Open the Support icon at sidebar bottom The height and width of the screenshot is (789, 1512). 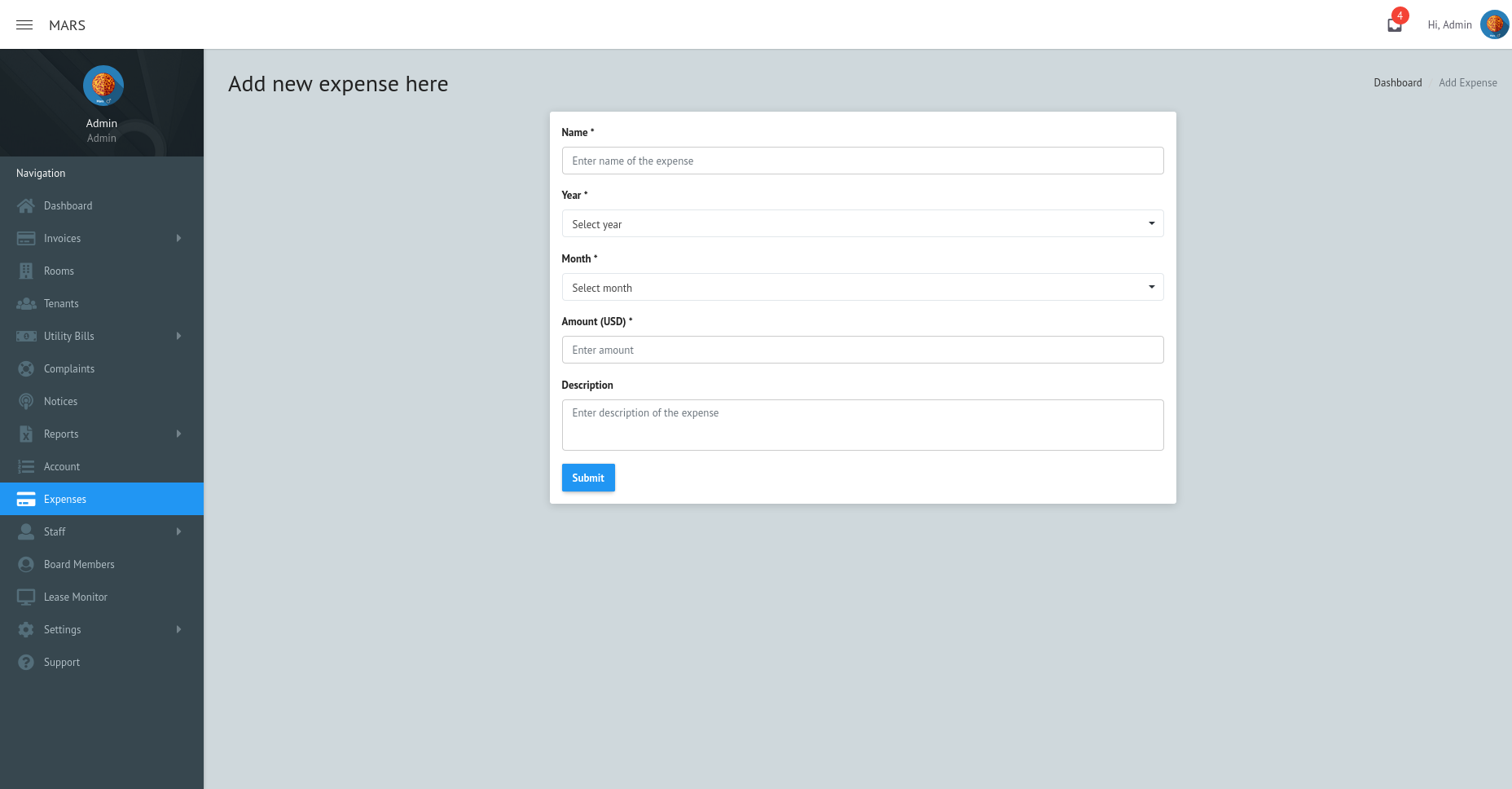click(25, 662)
